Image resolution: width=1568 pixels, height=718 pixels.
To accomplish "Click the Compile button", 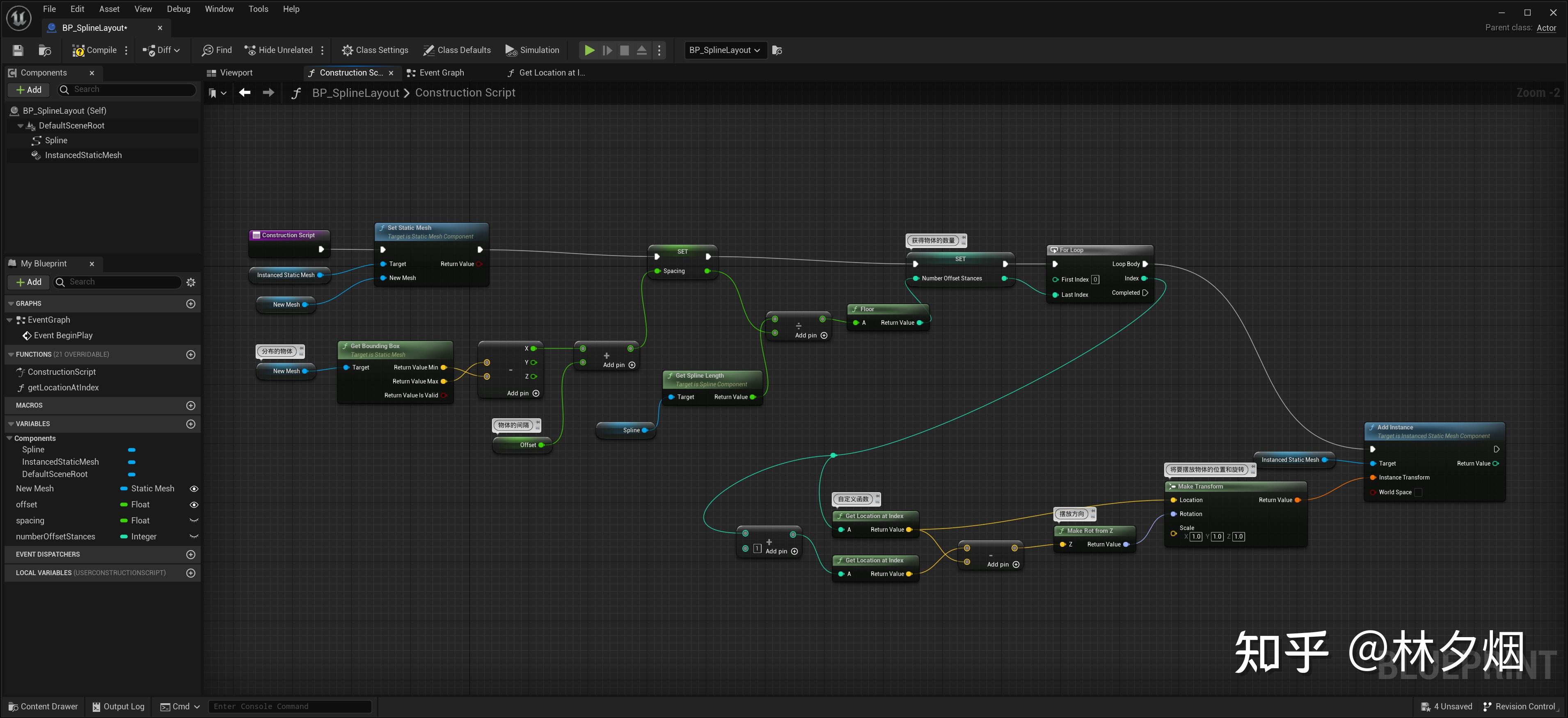I will tap(94, 50).
